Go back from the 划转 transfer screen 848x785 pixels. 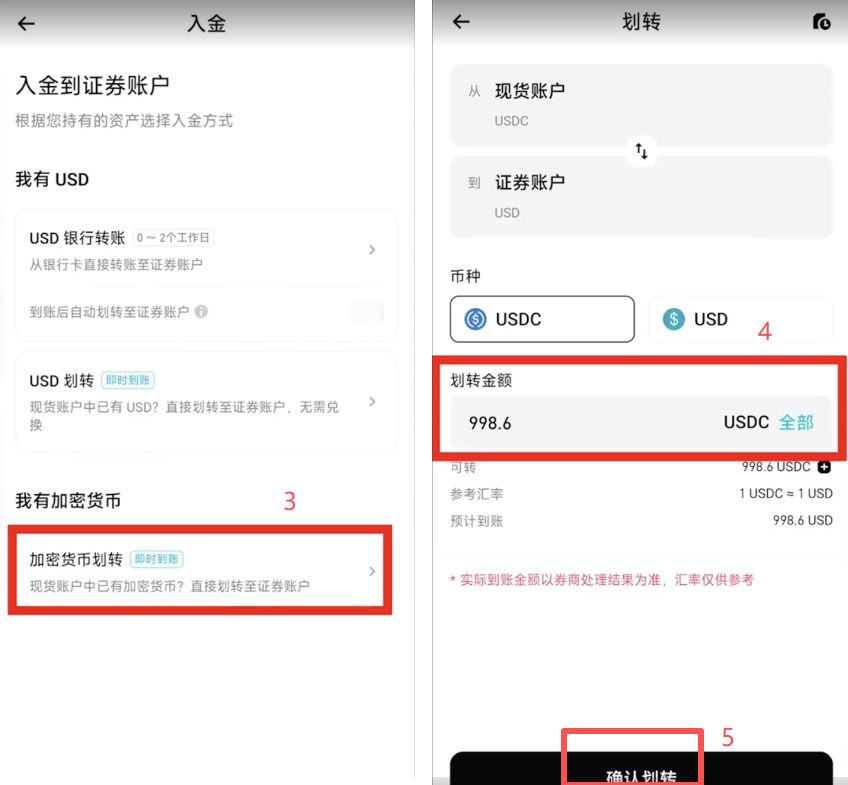pos(461,22)
